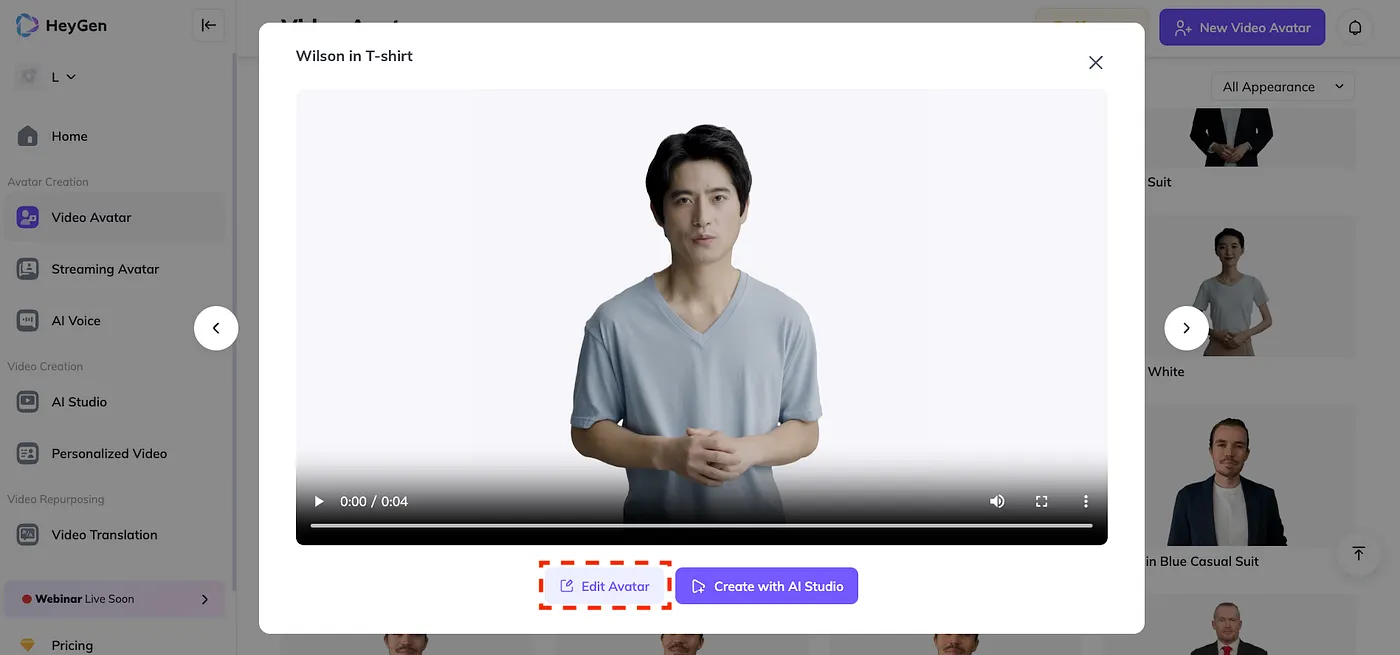The width and height of the screenshot is (1400, 655).
Task: Open the video three-dot options menu
Action: [1086, 501]
